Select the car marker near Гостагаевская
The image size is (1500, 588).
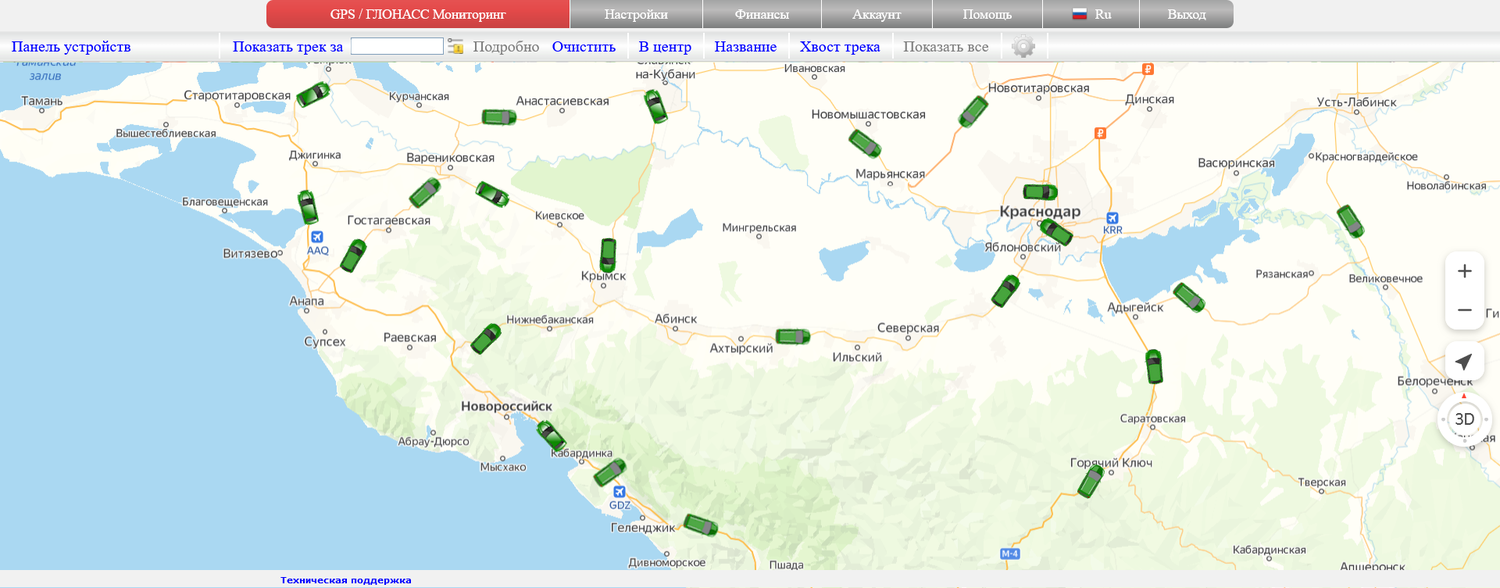point(353,255)
